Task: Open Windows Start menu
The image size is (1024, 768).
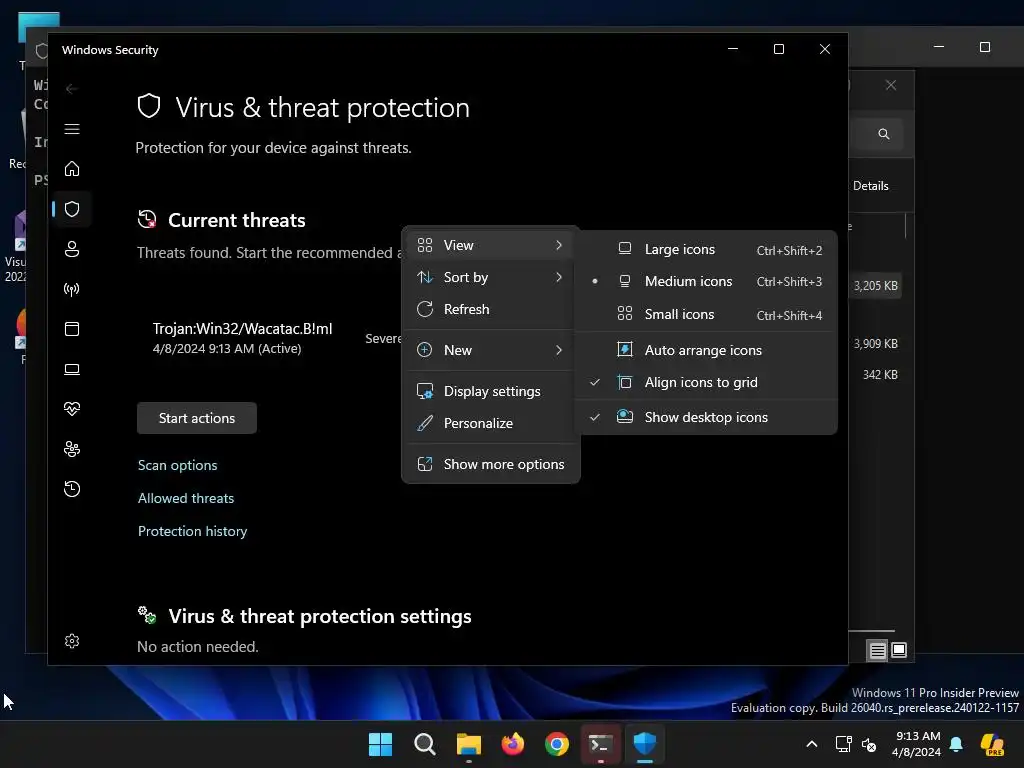Action: [380, 744]
